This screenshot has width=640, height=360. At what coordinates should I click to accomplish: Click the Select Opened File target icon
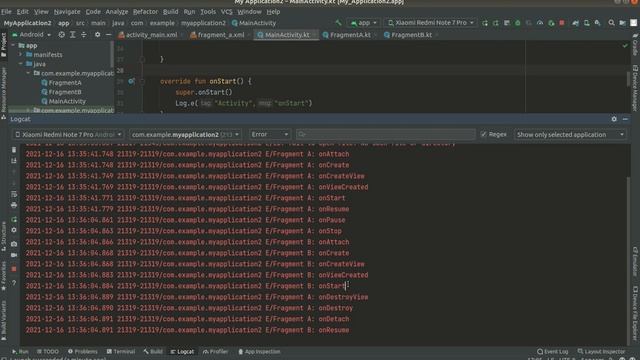(61, 35)
